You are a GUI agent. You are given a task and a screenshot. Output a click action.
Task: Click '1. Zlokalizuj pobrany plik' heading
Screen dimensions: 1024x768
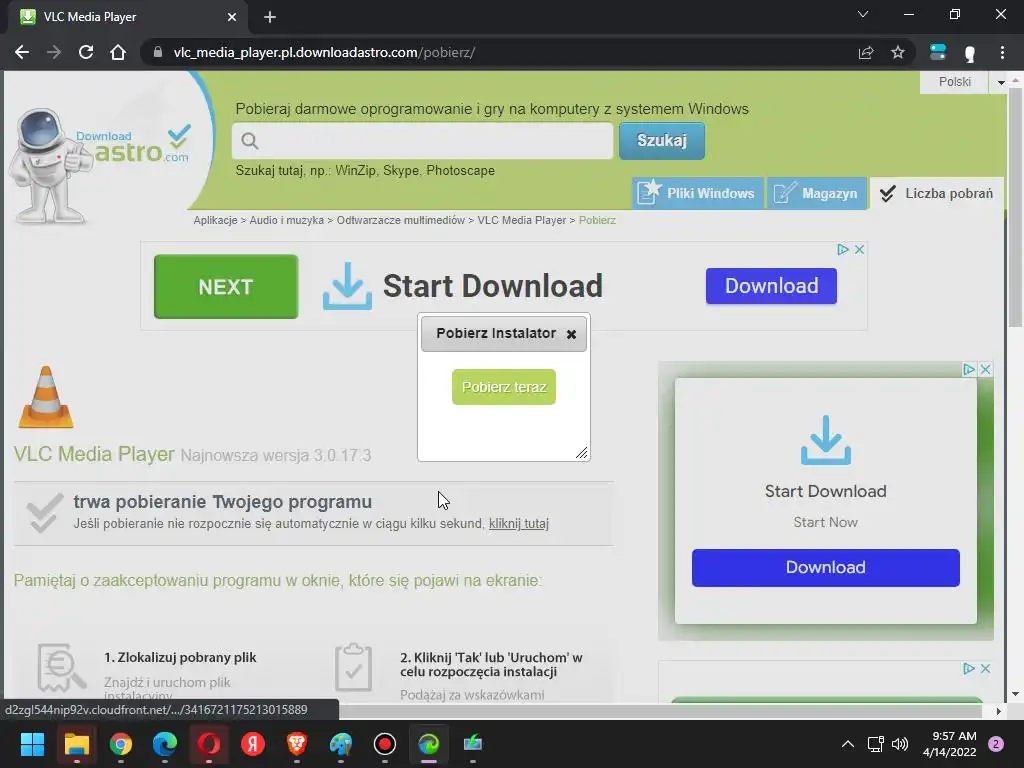point(180,658)
